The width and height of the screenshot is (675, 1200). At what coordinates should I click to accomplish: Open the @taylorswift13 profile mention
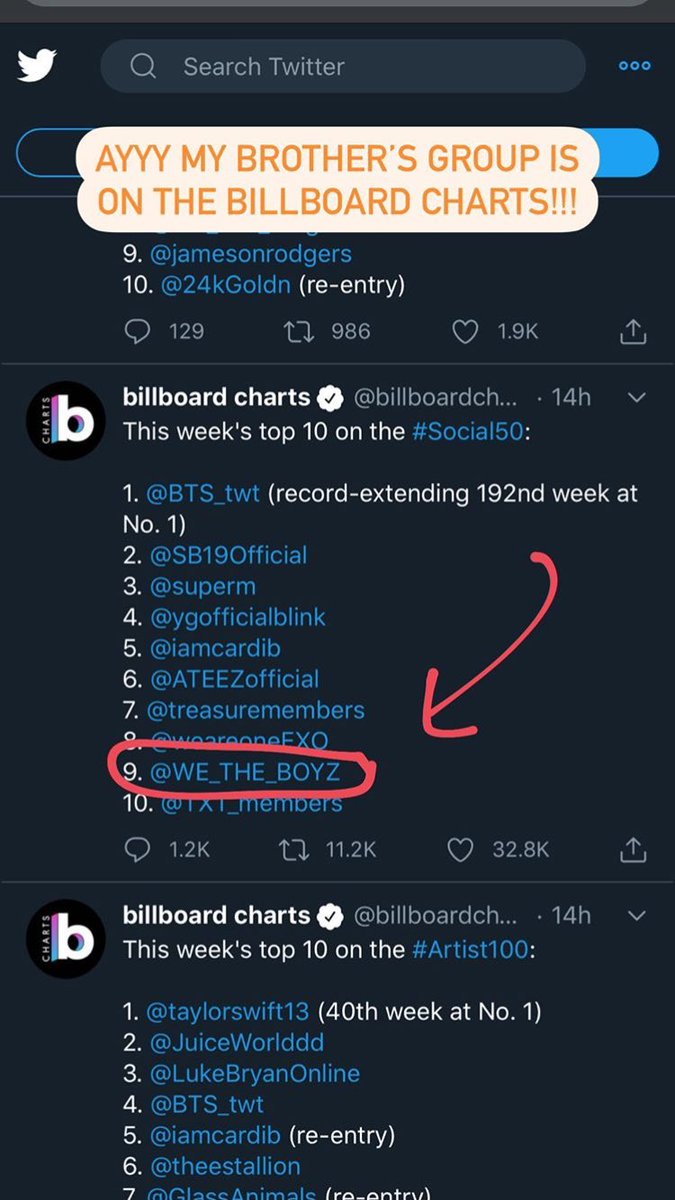point(229,1012)
